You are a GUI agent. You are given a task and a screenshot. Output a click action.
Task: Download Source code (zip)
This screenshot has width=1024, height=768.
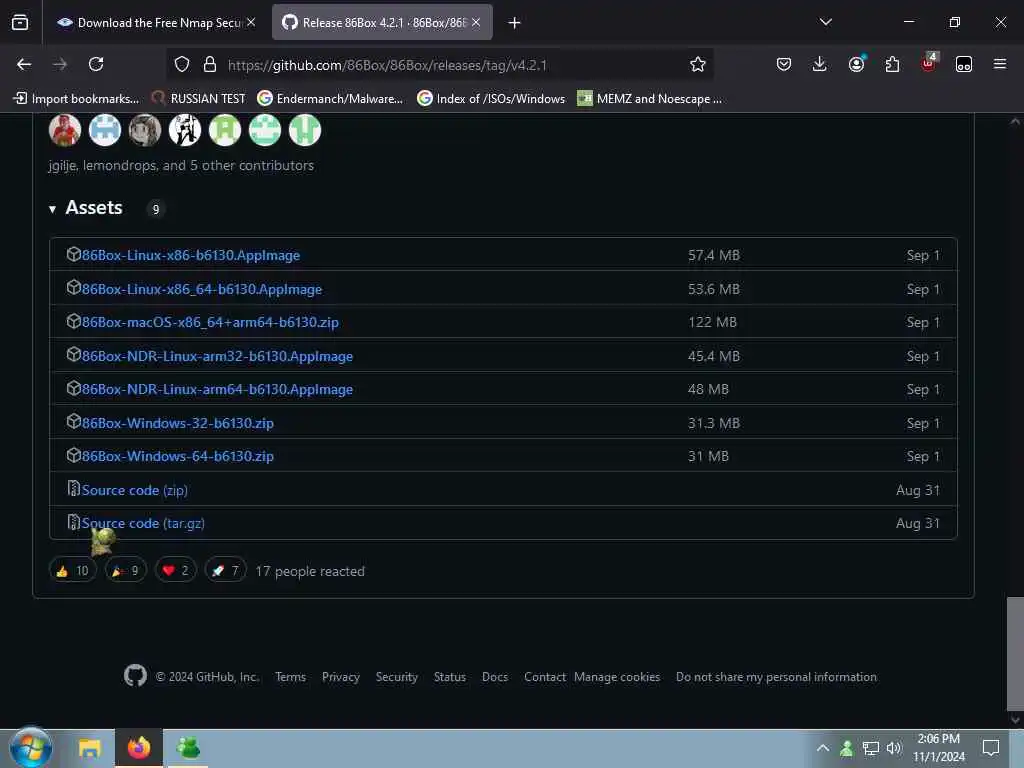[x=135, y=490]
